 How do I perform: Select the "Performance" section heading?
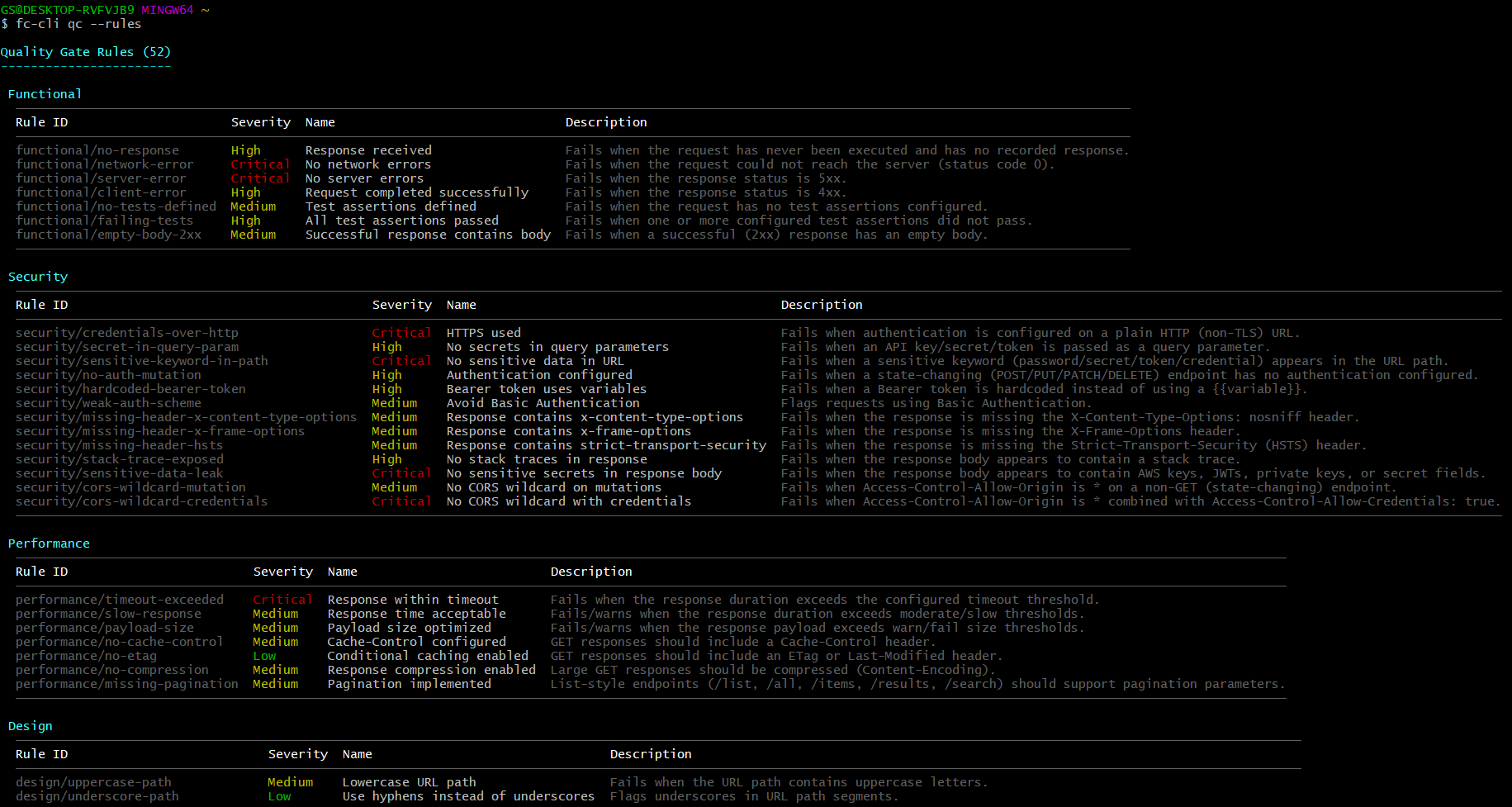pos(49,544)
